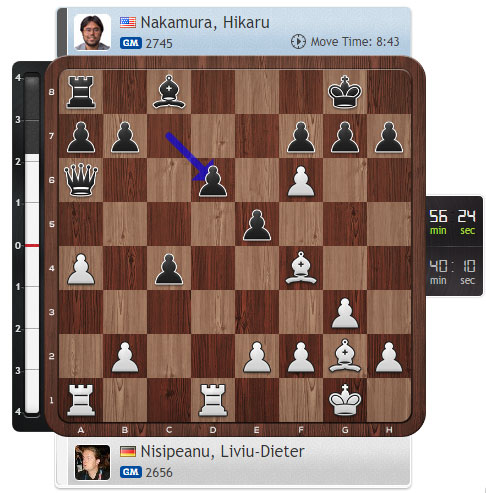
Task: Click the US flag next to Nakamura
Action: pos(128,23)
